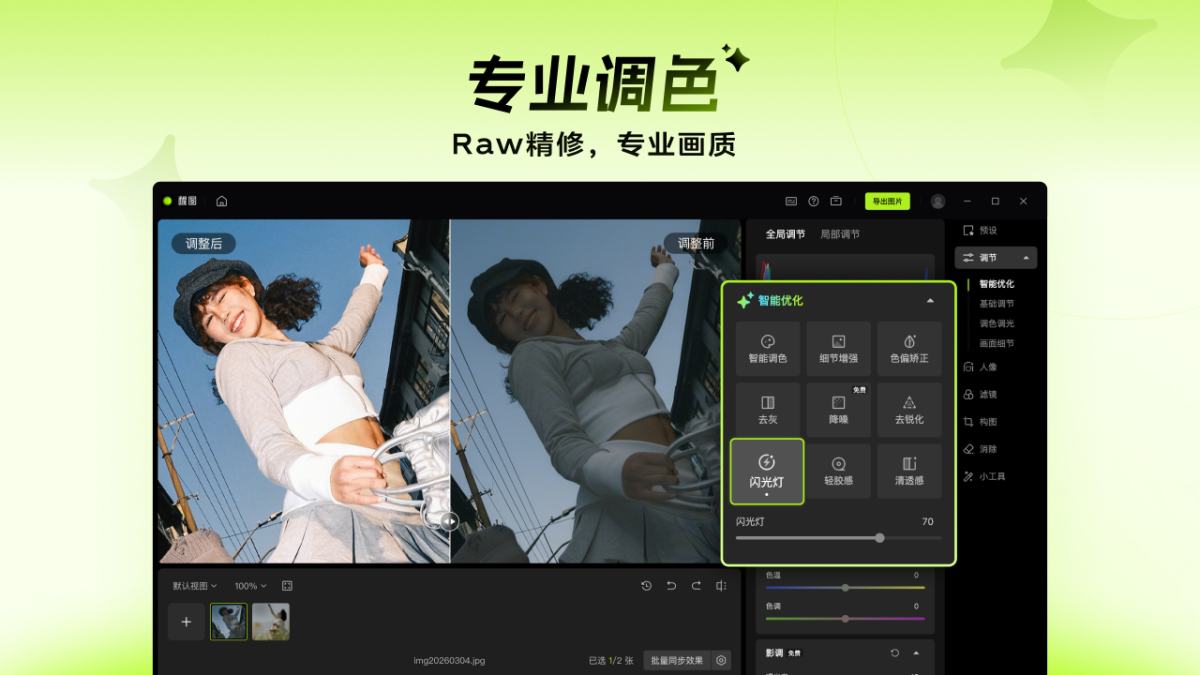Open 消除 eraser tool in sidebar

(x=980, y=449)
